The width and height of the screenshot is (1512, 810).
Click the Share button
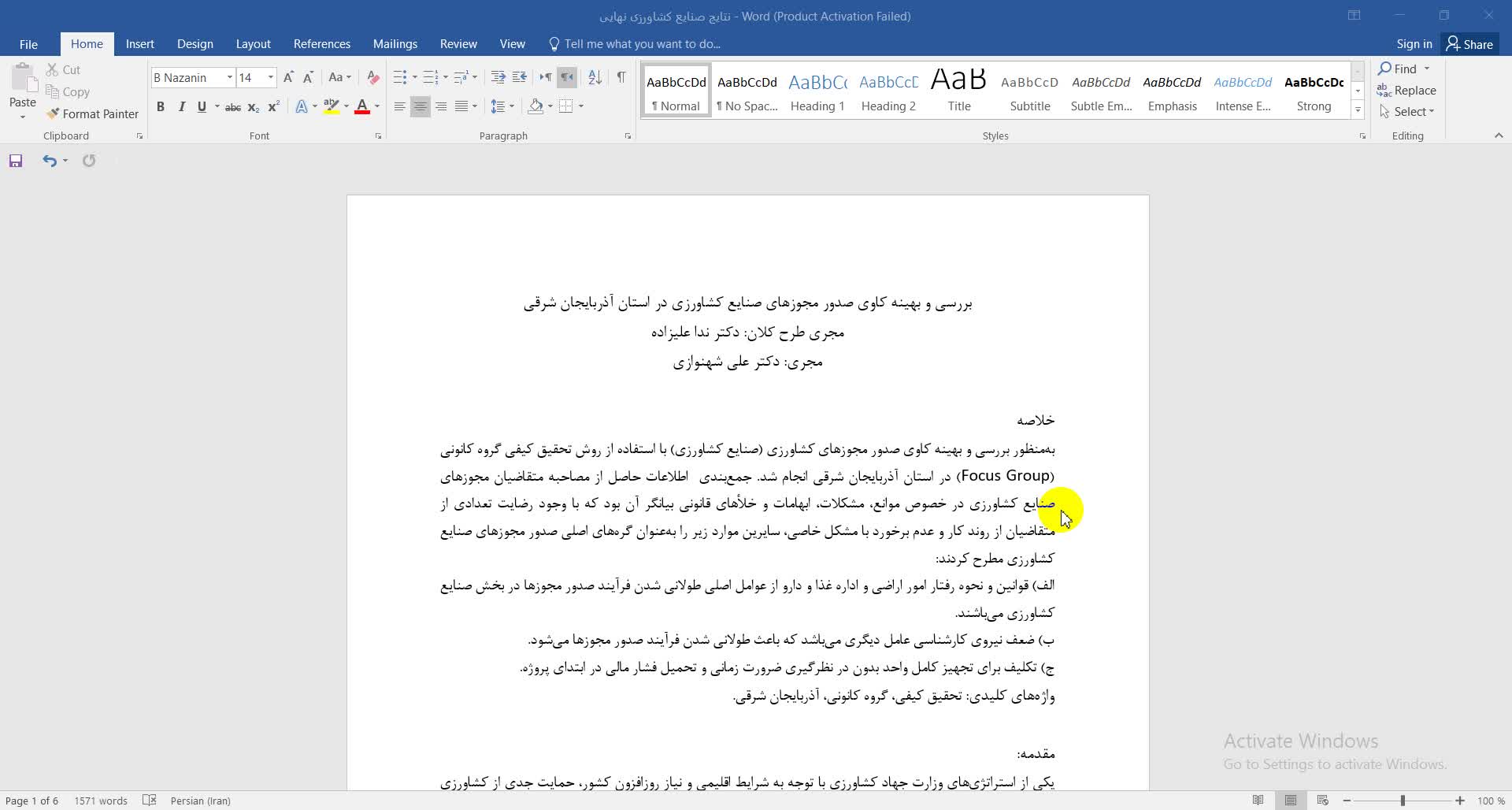[1469, 44]
